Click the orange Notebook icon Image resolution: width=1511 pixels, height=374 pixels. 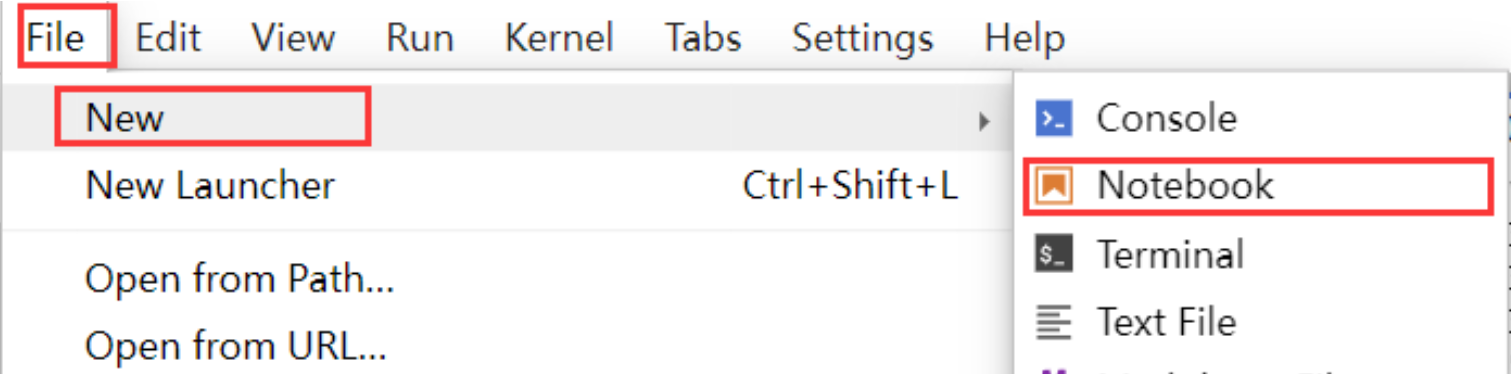point(1053,186)
